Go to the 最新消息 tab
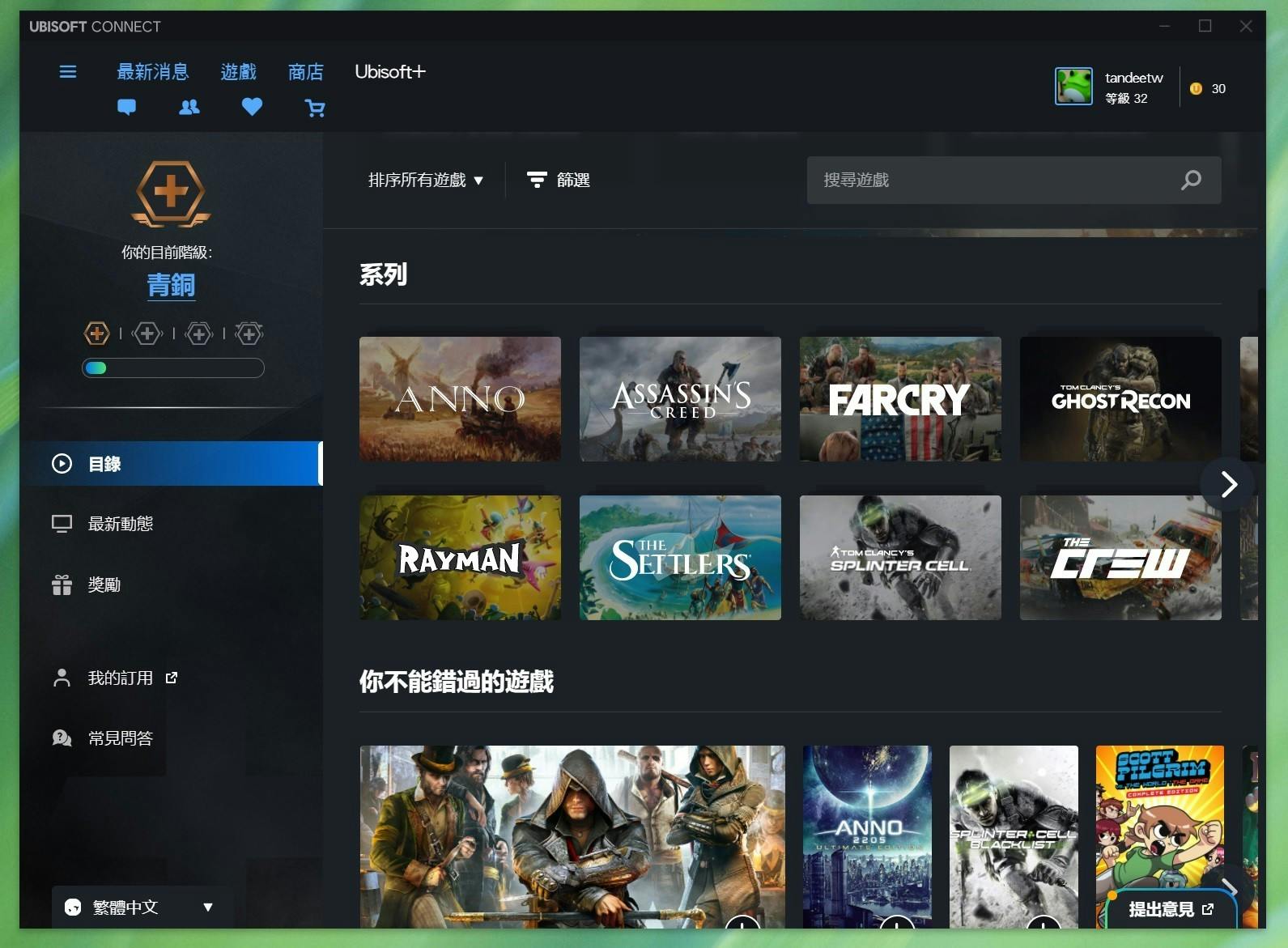This screenshot has height=948, width=1288. (x=153, y=72)
